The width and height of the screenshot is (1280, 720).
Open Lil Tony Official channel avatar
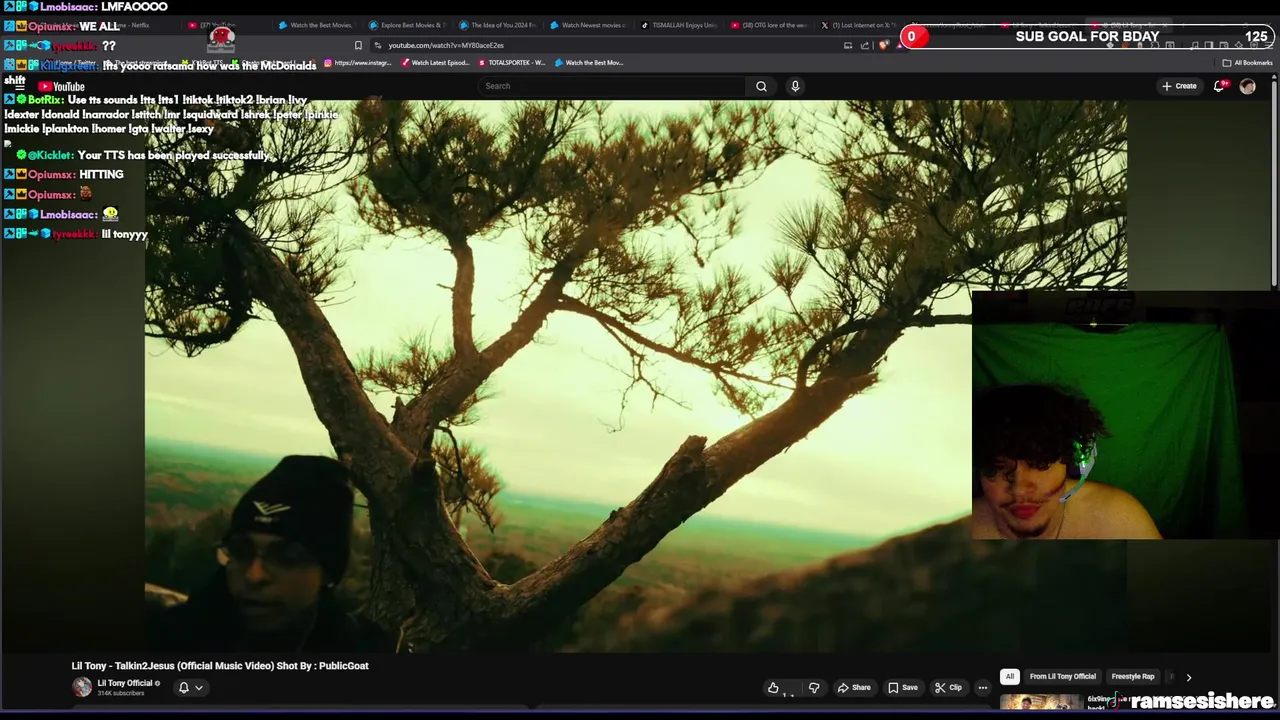coord(82,687)
